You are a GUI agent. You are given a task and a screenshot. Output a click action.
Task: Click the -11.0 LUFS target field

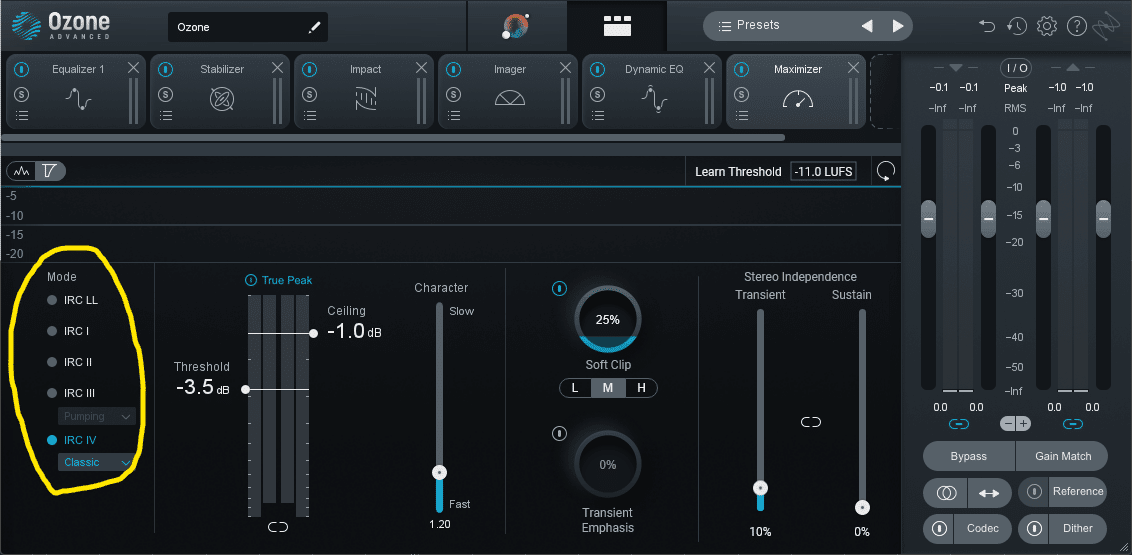point(824,172)
